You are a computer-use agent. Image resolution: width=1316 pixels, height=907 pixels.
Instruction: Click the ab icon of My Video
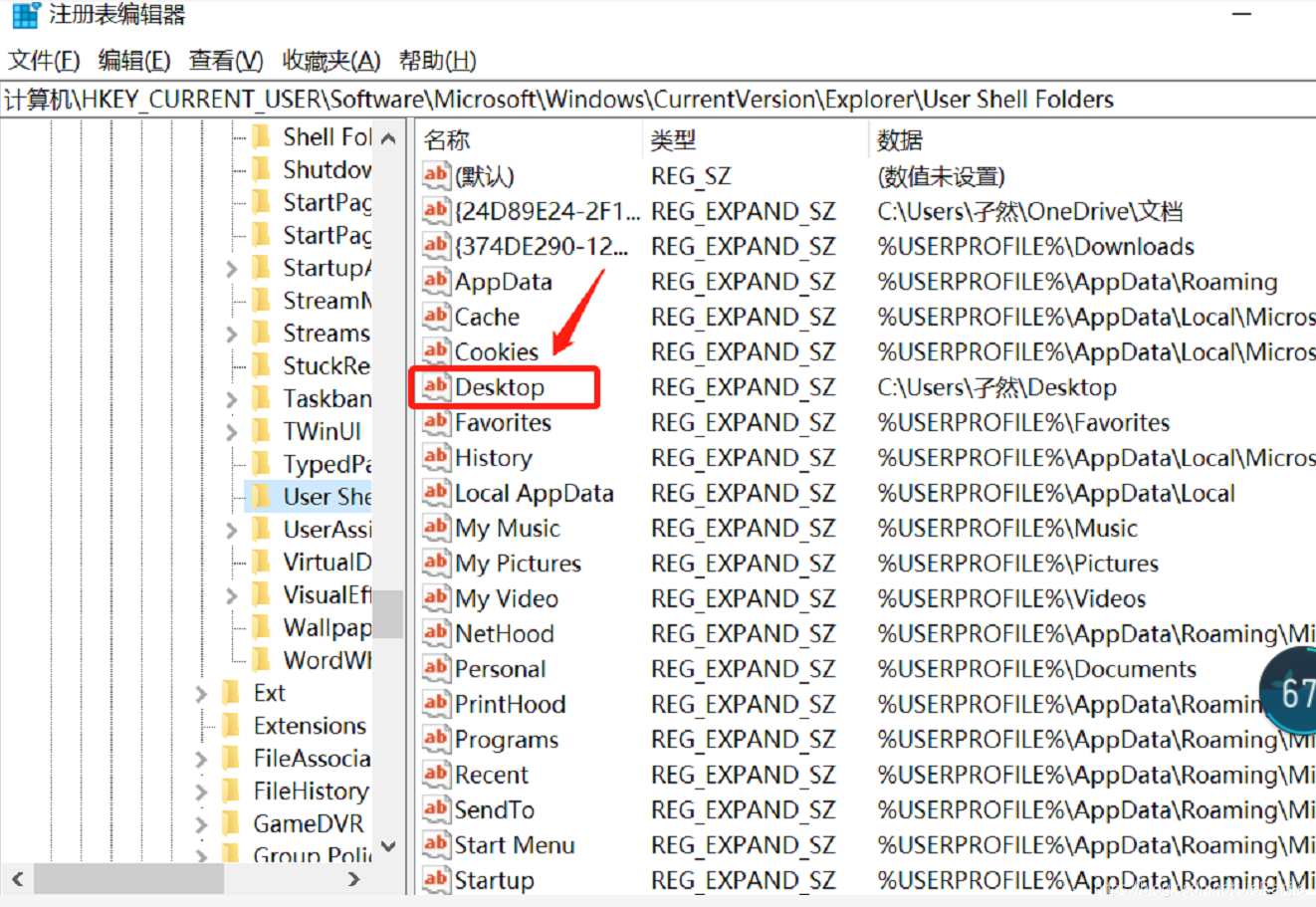(435, 598)
